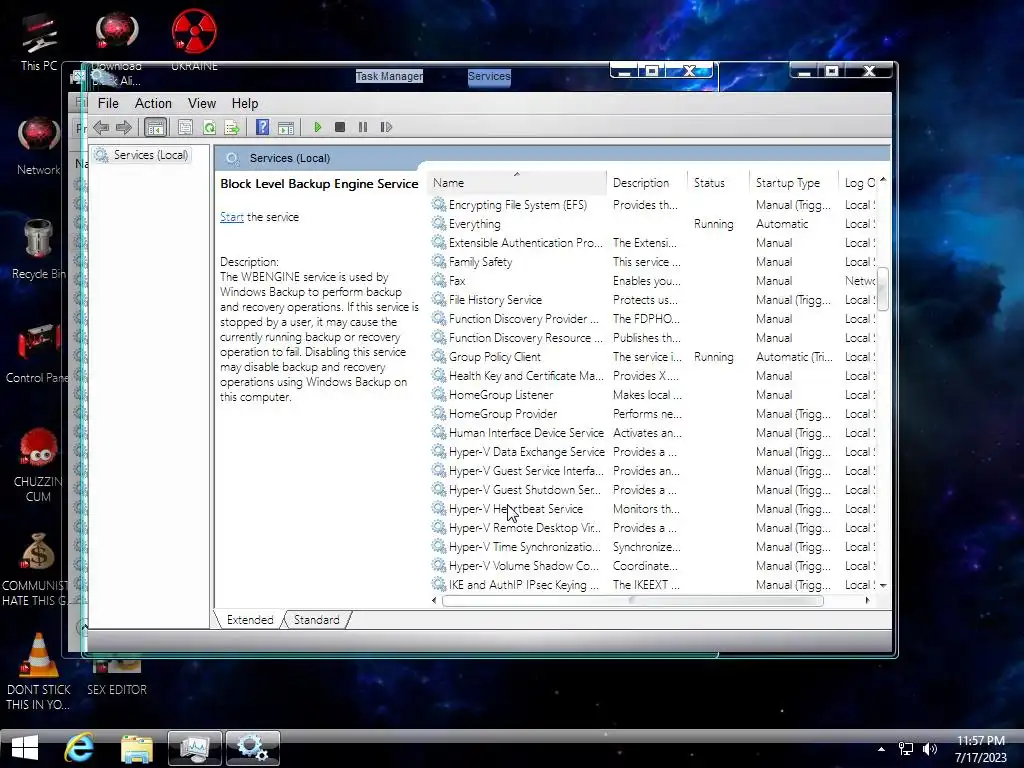Sort by the Status column header
The image size is (1024, 768).
718,183
